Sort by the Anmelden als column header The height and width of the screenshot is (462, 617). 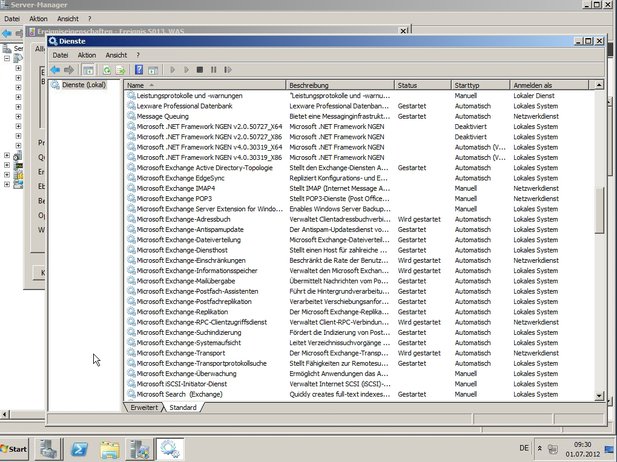point(549,85)
